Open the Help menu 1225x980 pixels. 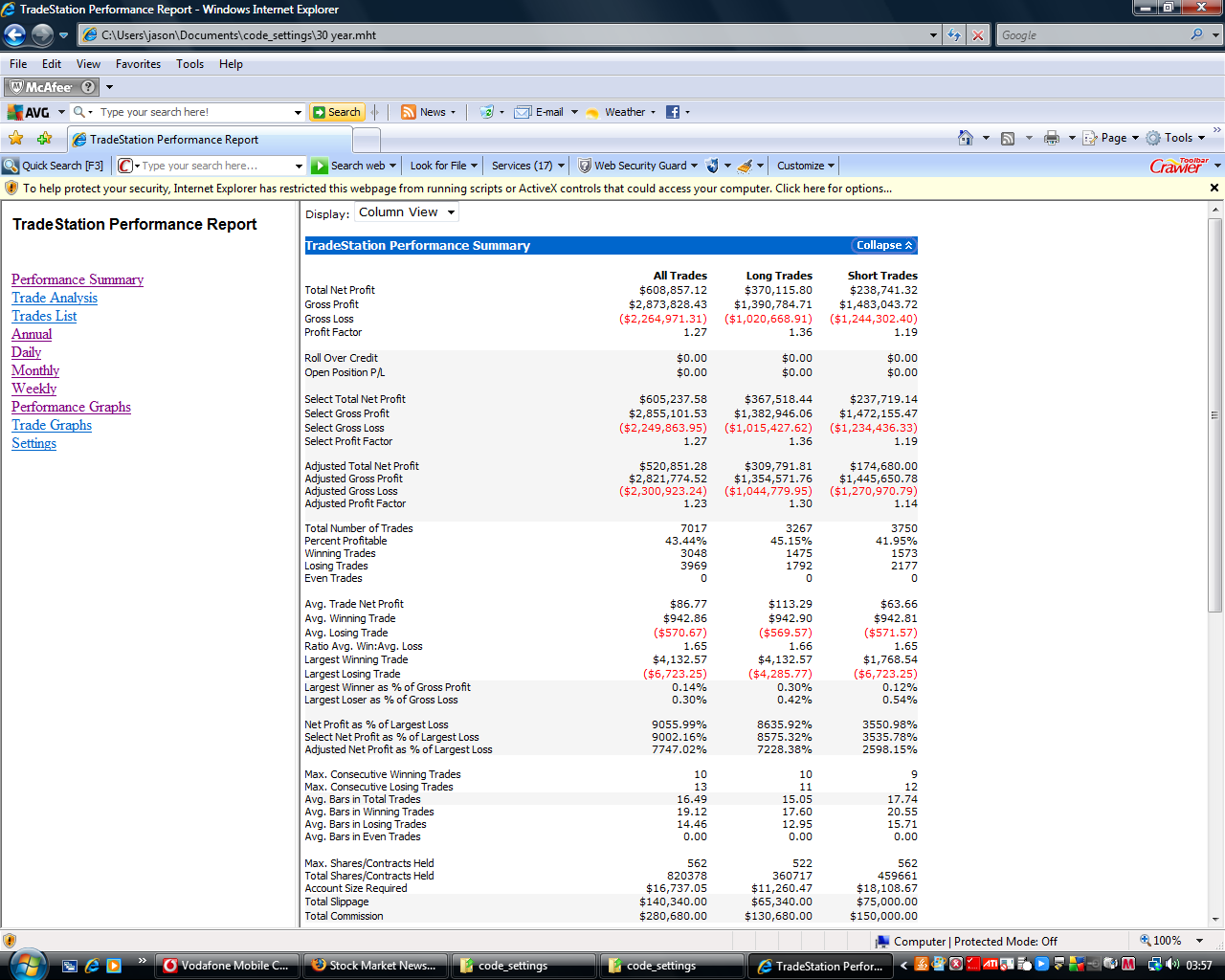(231, 64)
